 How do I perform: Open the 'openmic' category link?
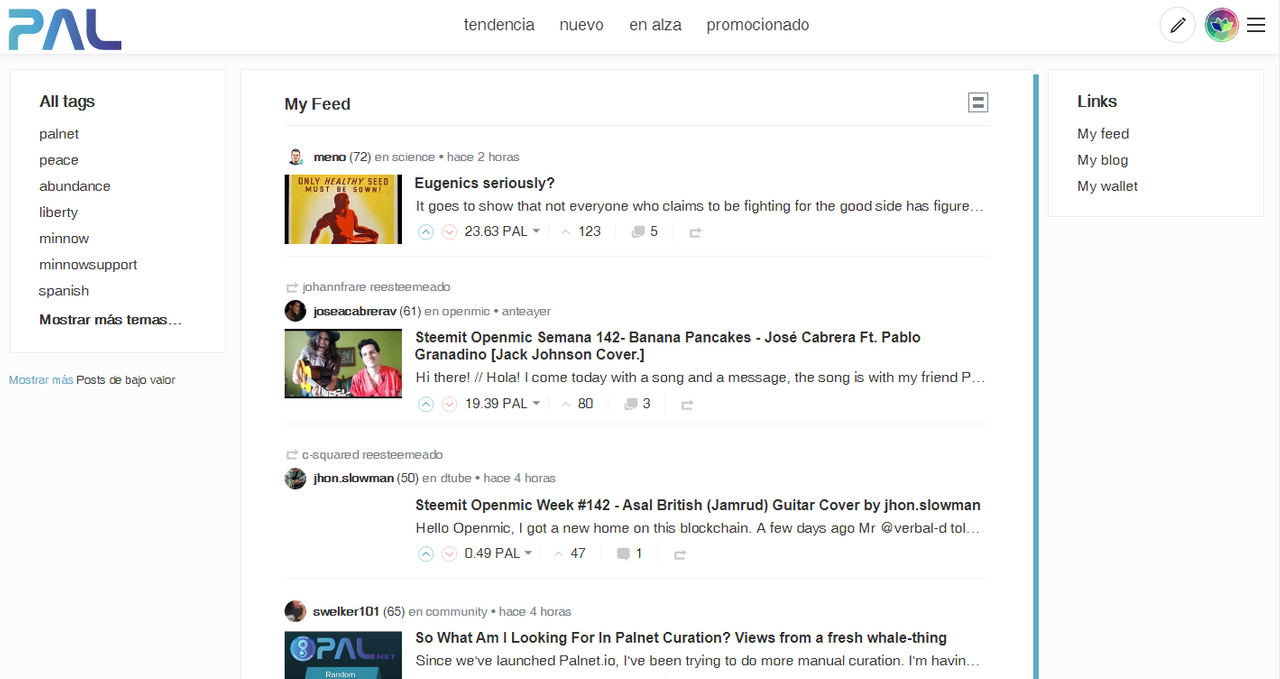tap(466, 311)
